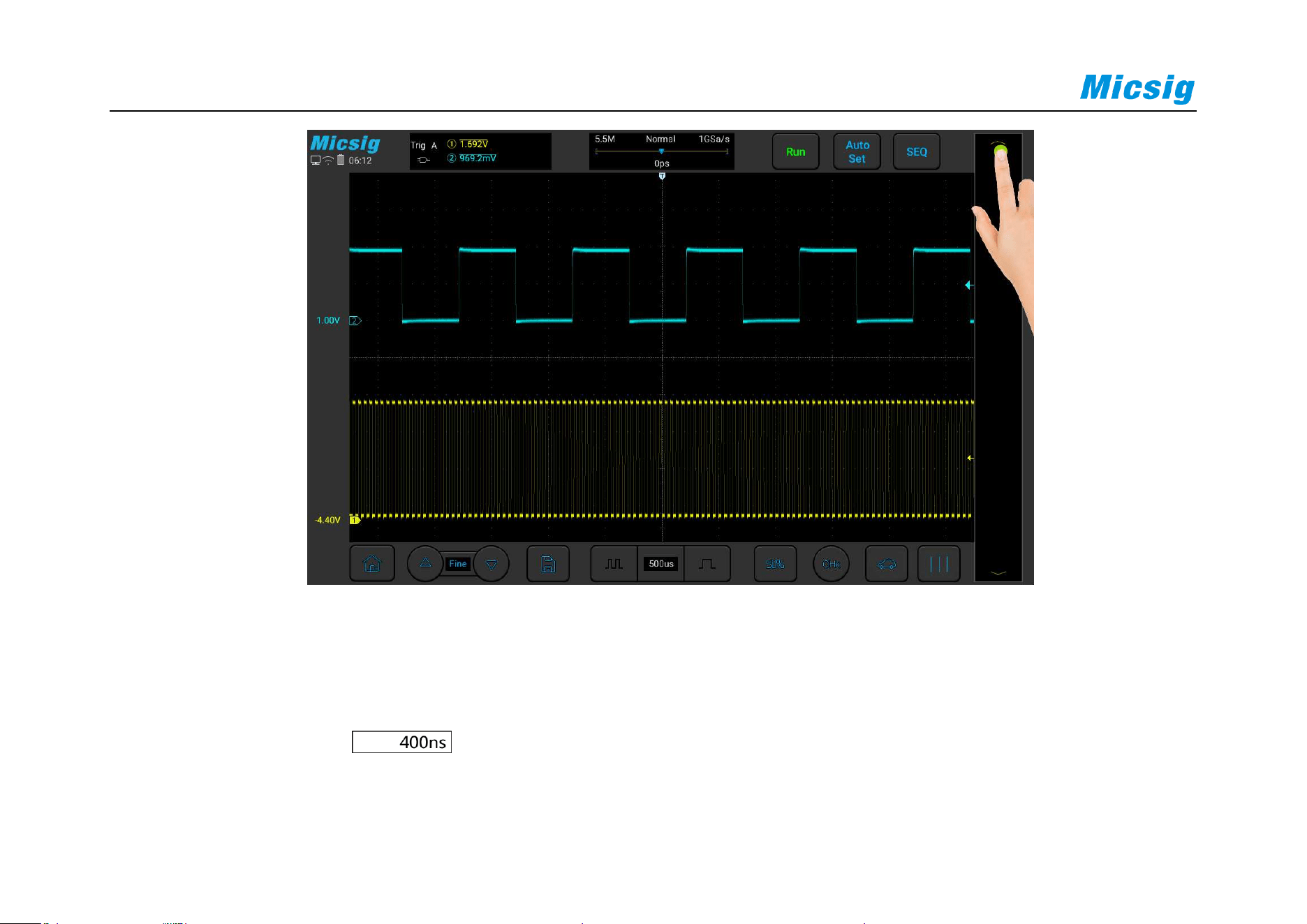1307x924 pixels.
Task: Set trigger level to 50%
Action: (x=775, y=564)
